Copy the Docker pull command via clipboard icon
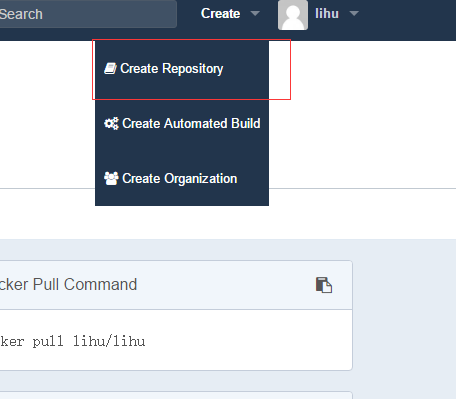Viewport: 456px width, 399px height. [x=324, y=285]
